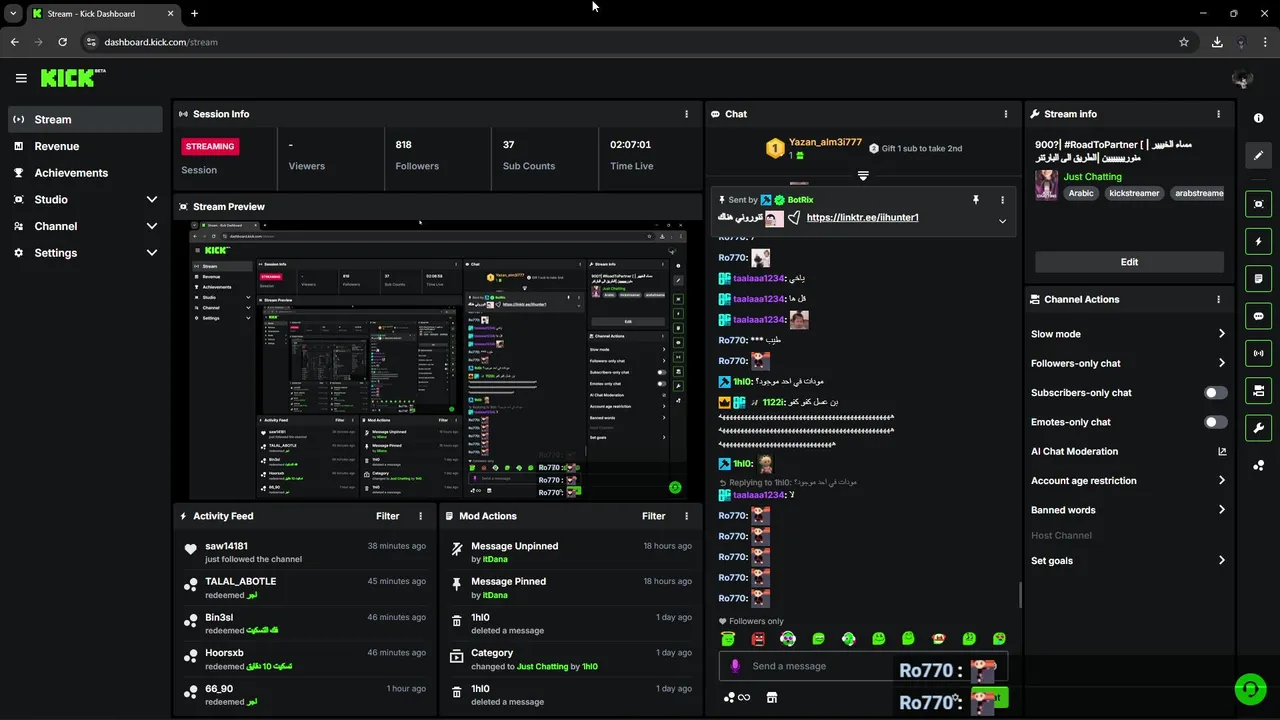Open browser downloads icon
The image size is (1280, 720).
(1216, 42)
